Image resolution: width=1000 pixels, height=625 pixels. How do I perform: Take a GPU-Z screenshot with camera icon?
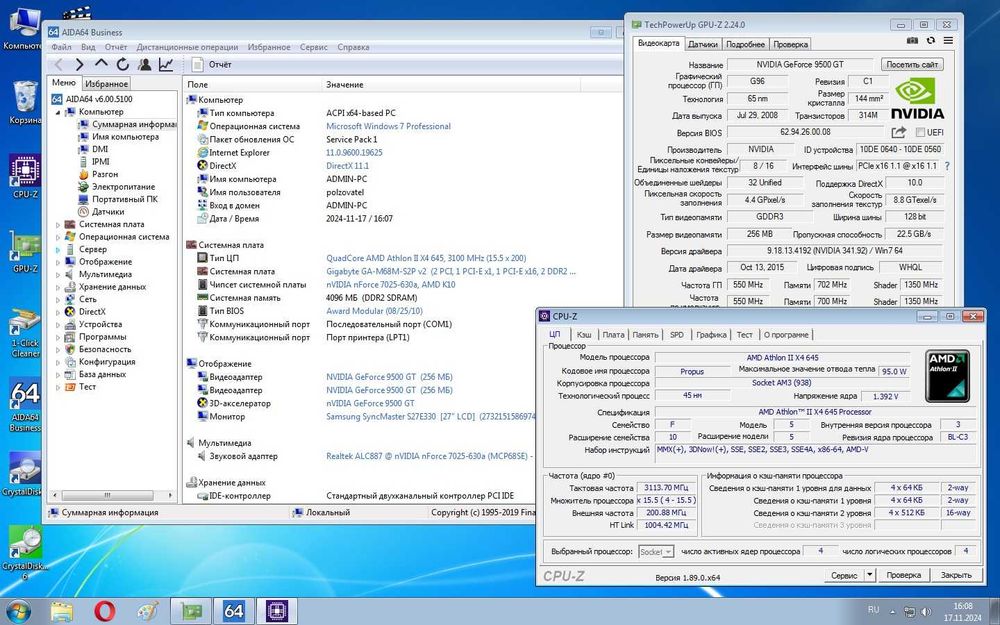pos(913,41)
